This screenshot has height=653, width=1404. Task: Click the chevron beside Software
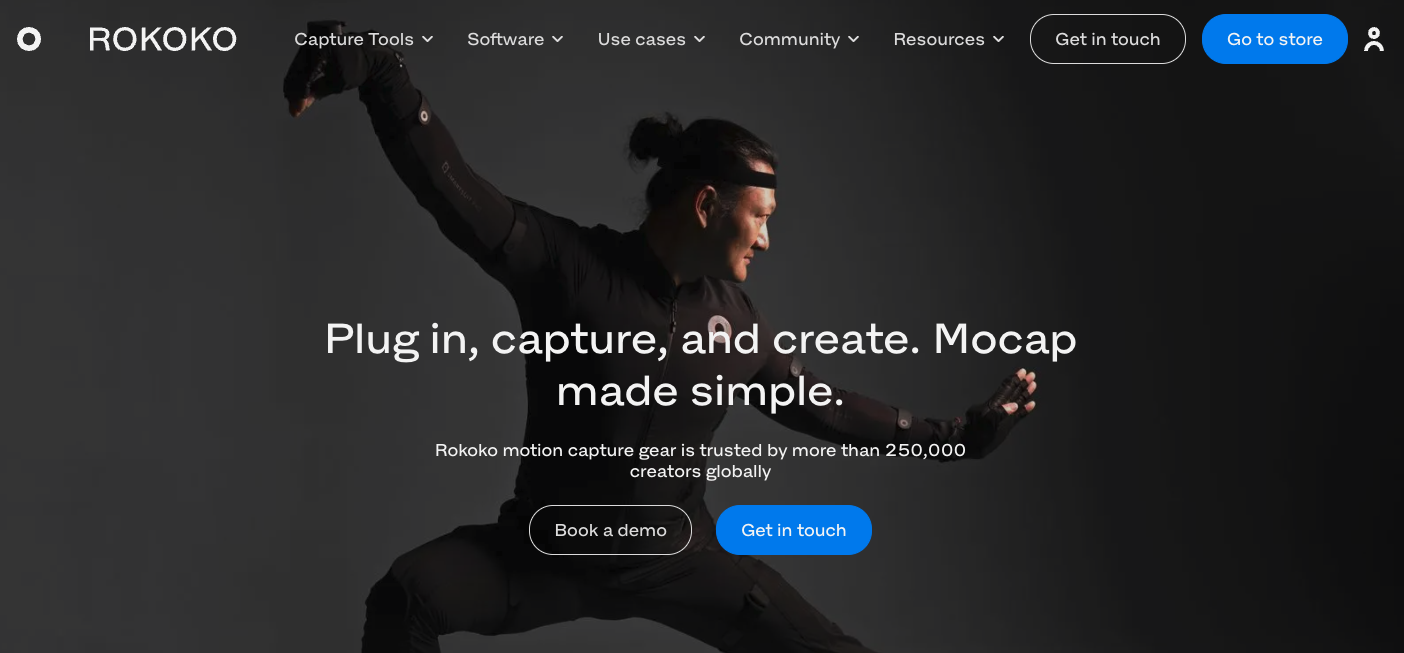[558, 39]
